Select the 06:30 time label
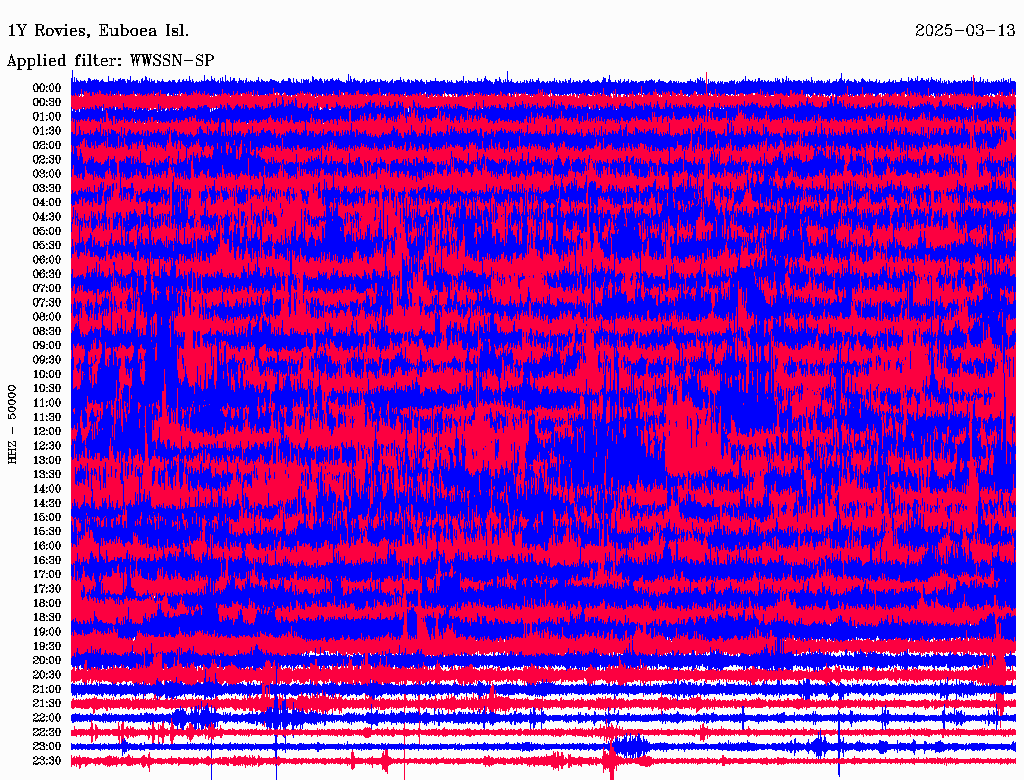This screenshot has height=780, width=1024. [47, 274]
